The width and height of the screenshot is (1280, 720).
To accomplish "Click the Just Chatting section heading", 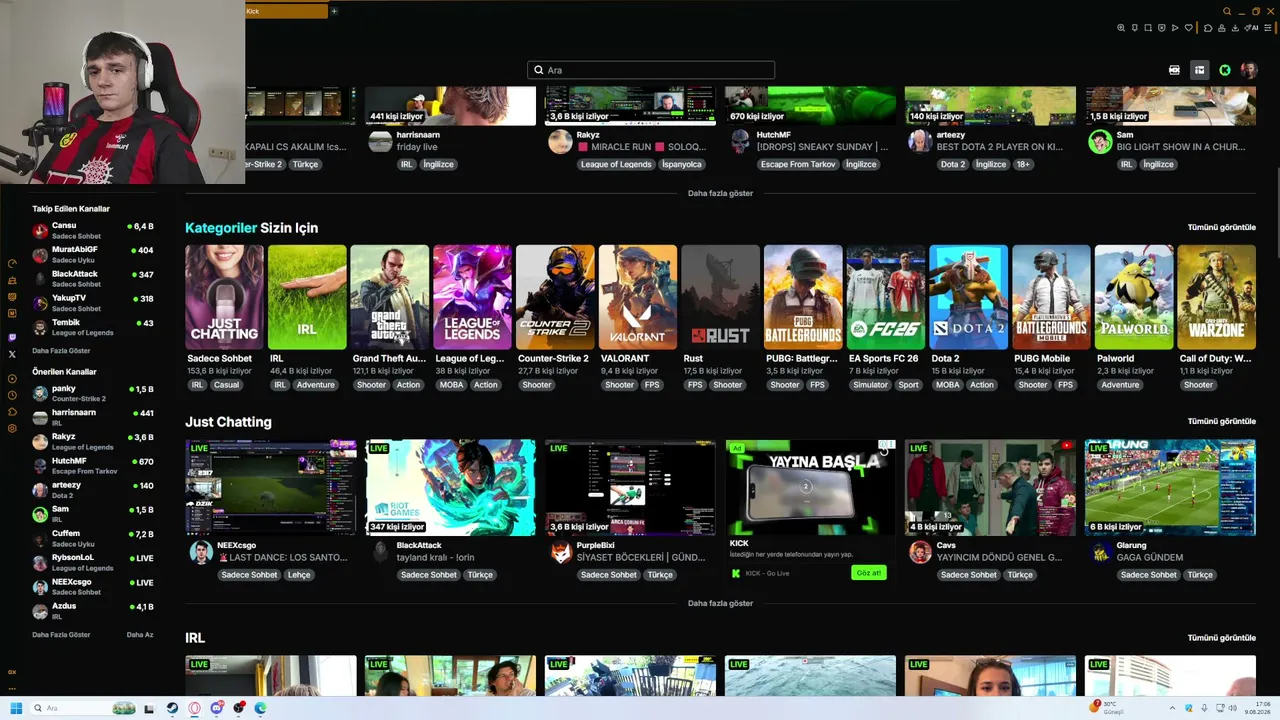I will (x=228, y=422).
